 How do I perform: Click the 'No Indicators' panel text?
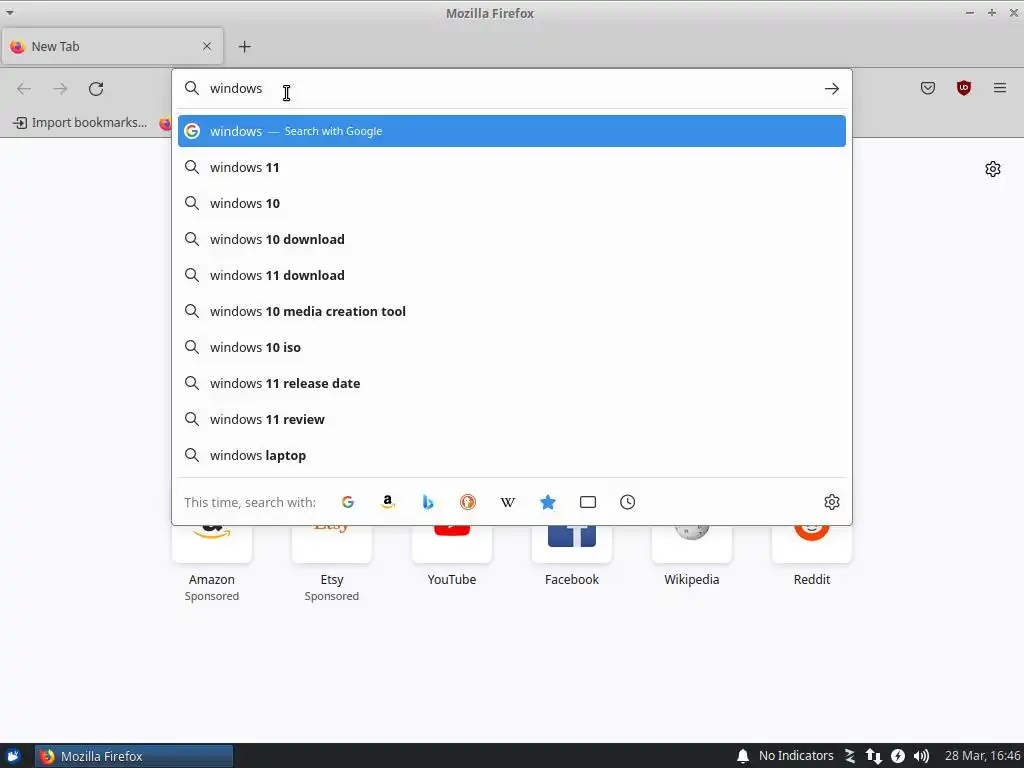[796, 756]
